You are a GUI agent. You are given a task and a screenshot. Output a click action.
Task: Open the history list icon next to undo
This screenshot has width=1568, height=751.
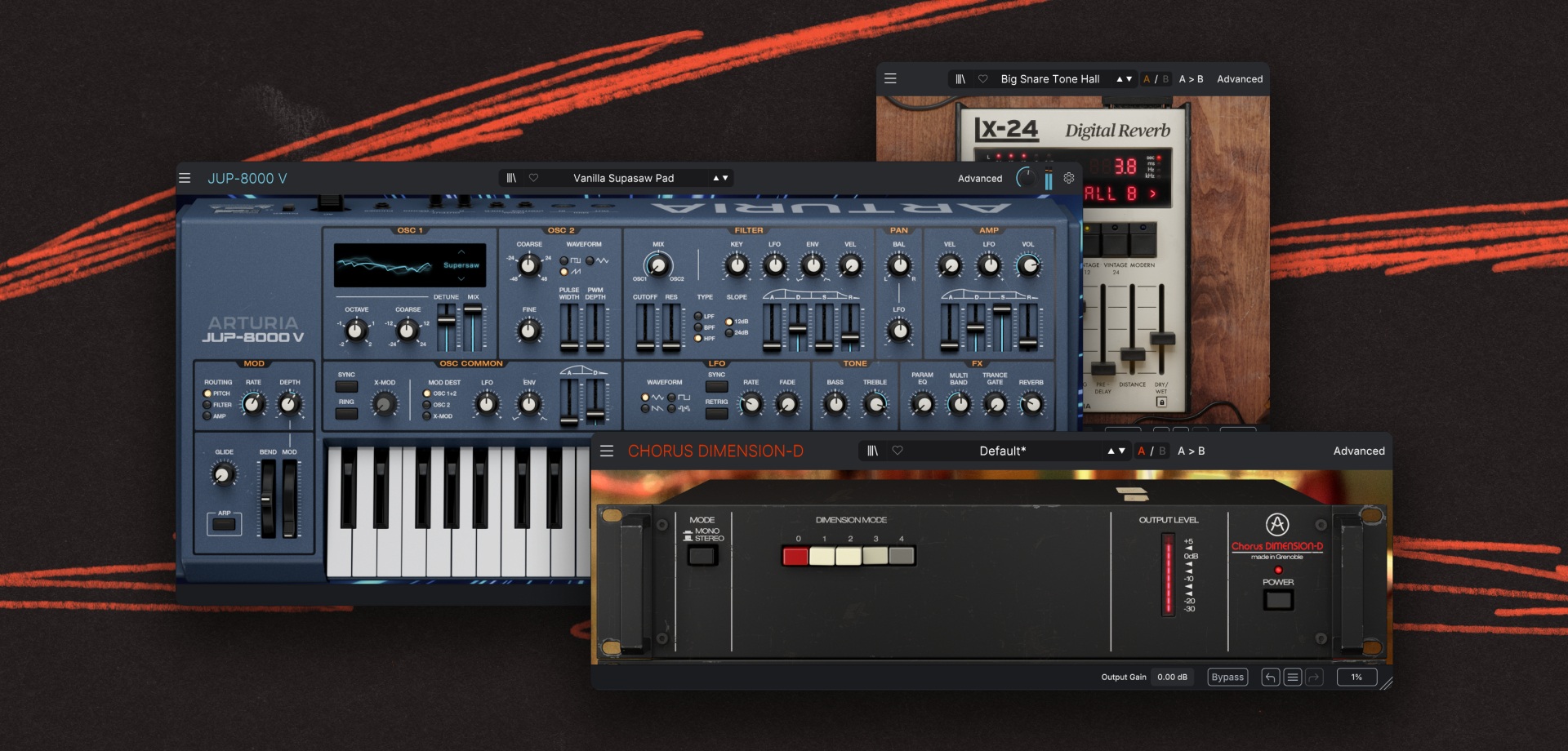pos(1293,677)
